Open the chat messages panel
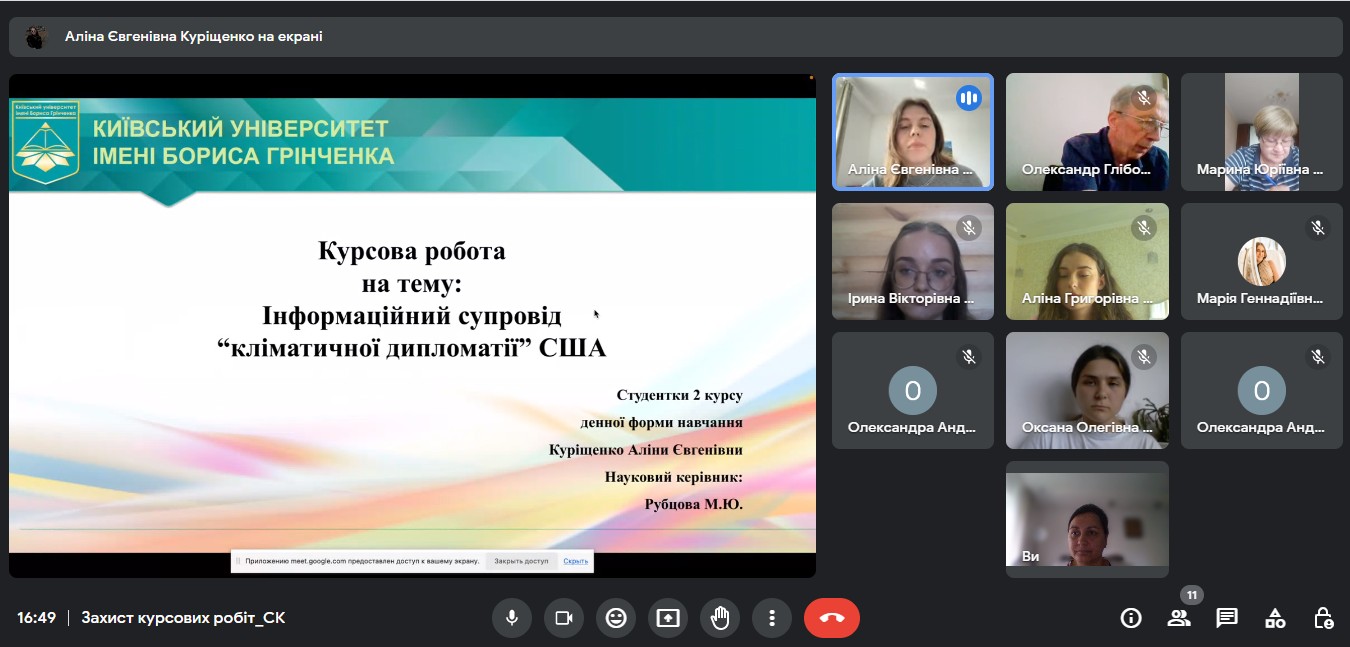The width and height of the screenshot is (1350, 647). pyautogui.click(x=1227, y=618)
